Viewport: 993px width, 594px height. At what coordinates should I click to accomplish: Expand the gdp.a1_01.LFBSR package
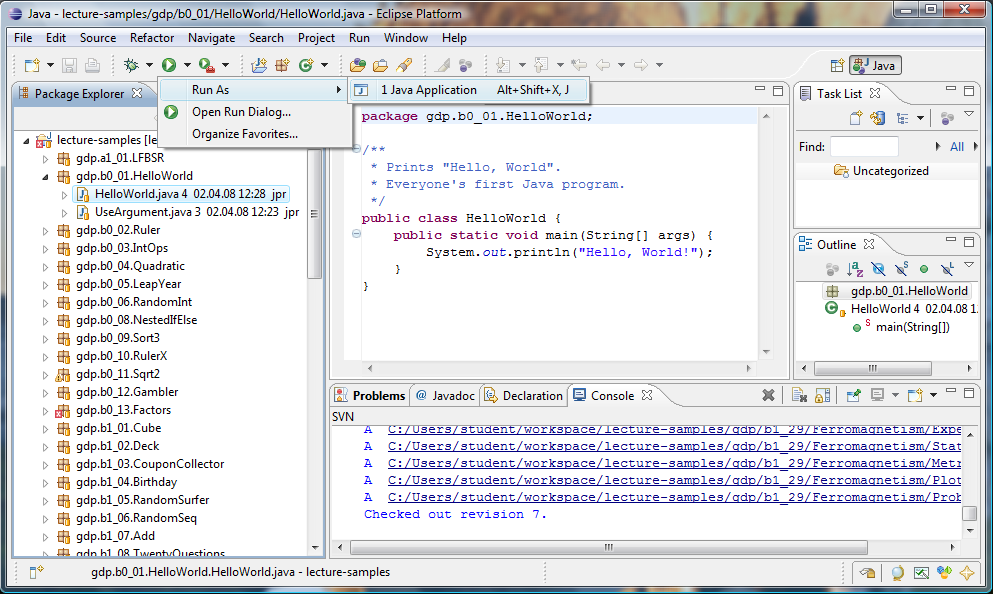click(46, 158)
